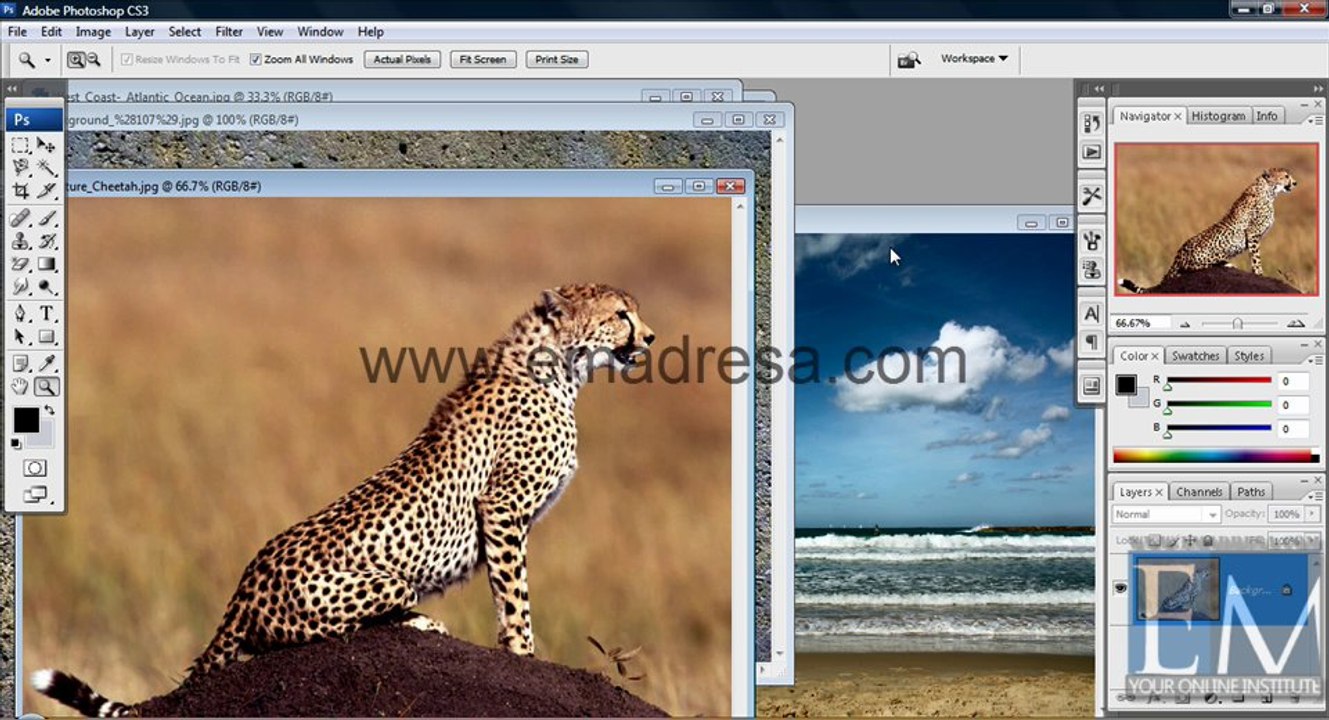Select the Brush tool
Viewport: 1329px width, 720px height.
click(x=47, y=218)
